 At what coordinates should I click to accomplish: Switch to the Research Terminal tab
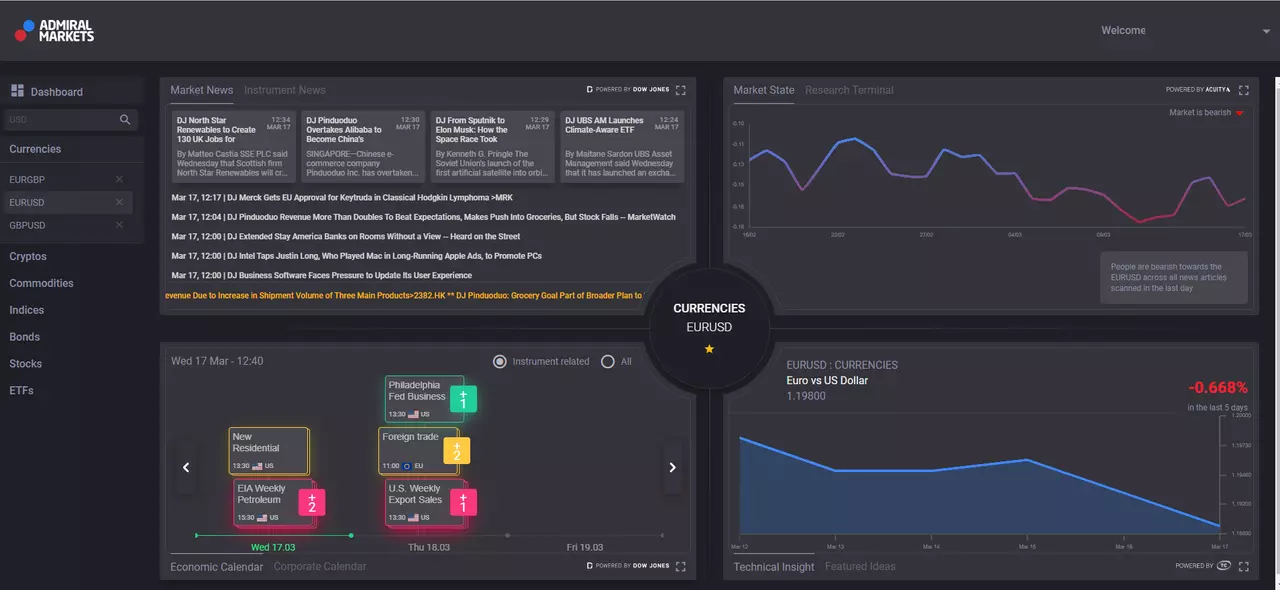(849, 90)
